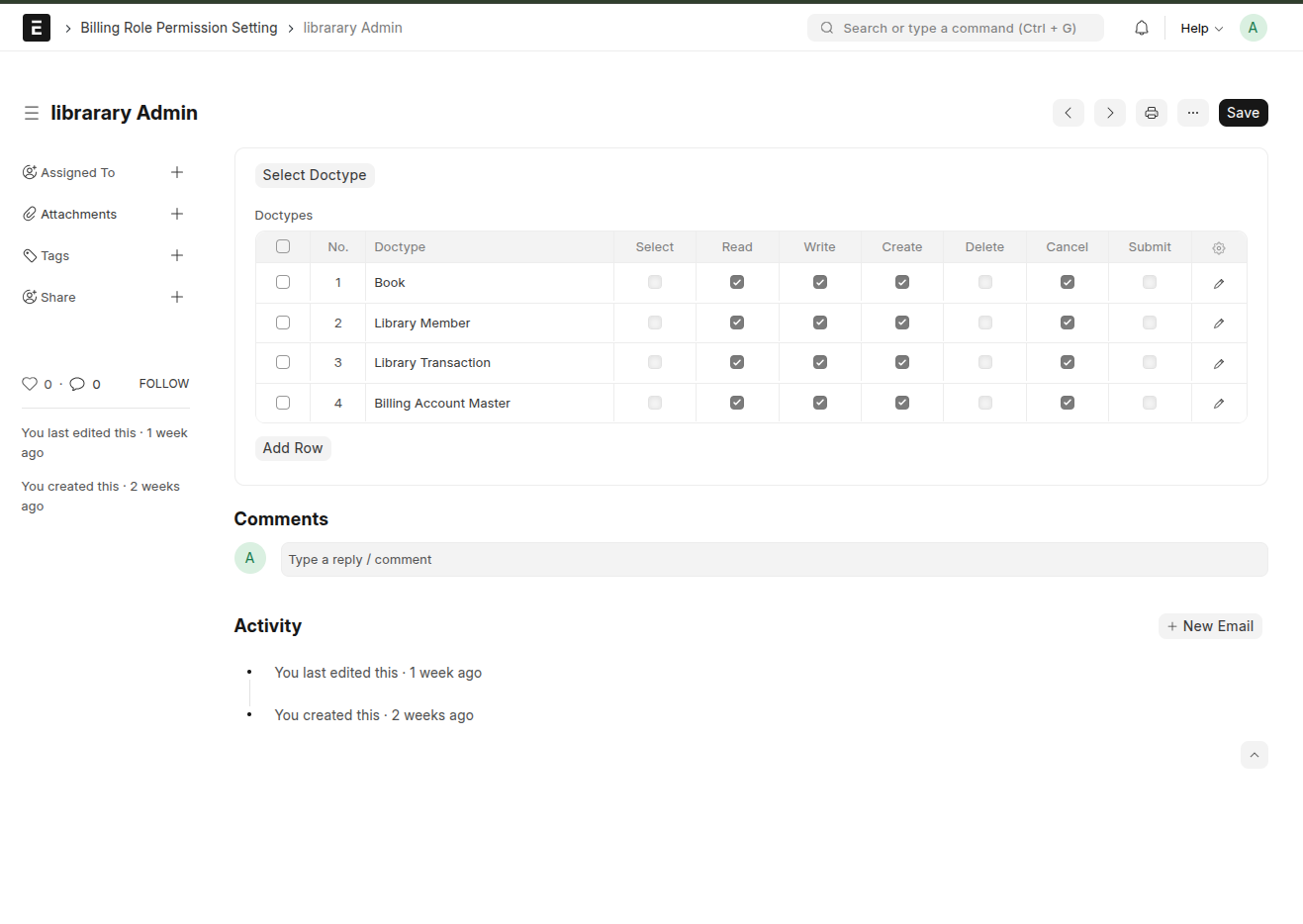Open the Help dropdown menu
This screenshot has width=1303, height=924.
(1201, 29)
